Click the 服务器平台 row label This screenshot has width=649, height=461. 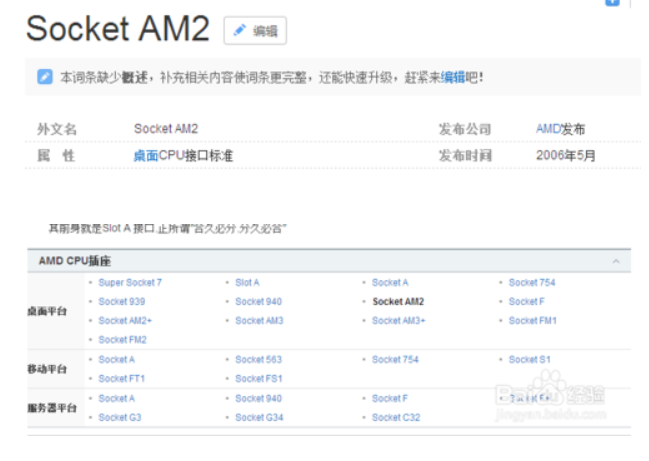click(x=52, y=408)
